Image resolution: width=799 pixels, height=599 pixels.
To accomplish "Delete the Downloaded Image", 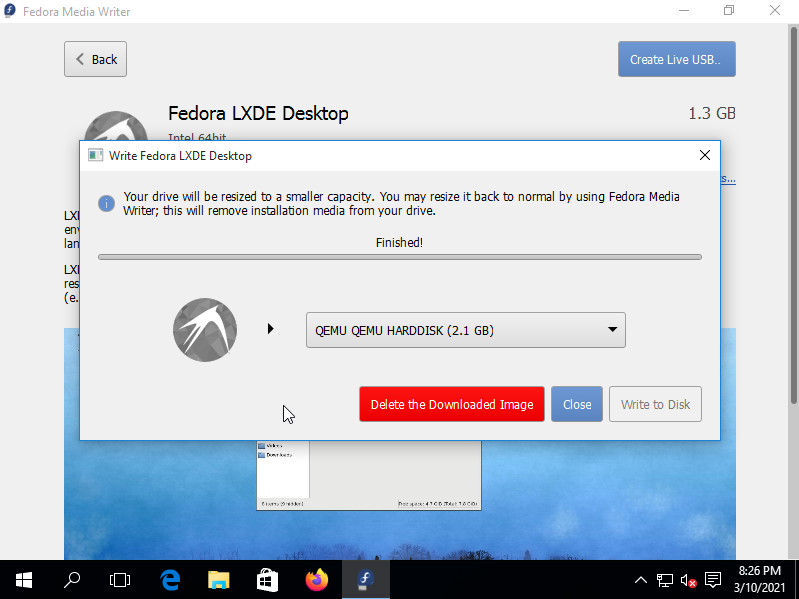I will pos(452,404).
